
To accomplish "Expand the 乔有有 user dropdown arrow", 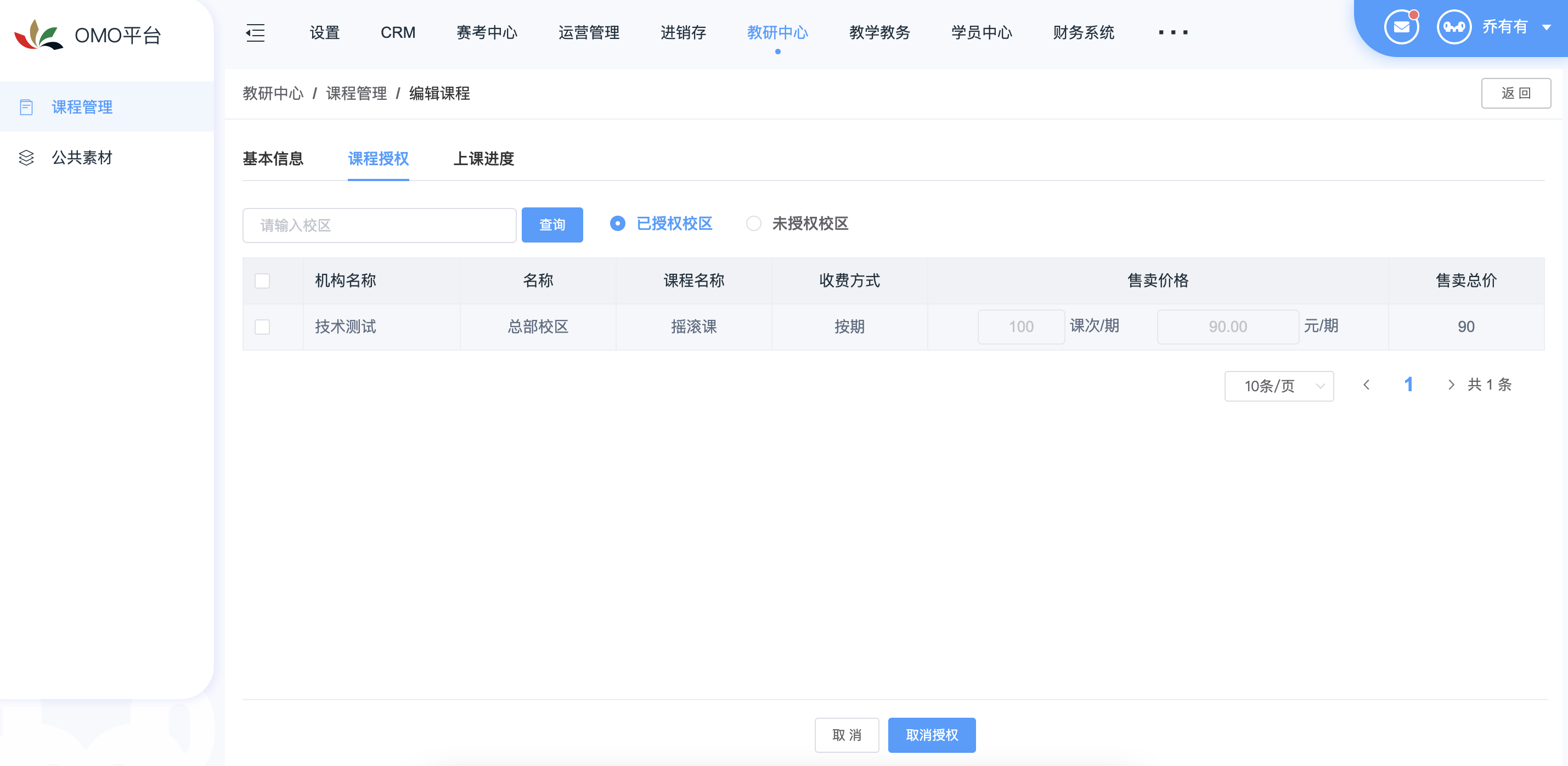I will pyautogui.click(x=1546, y=27).
